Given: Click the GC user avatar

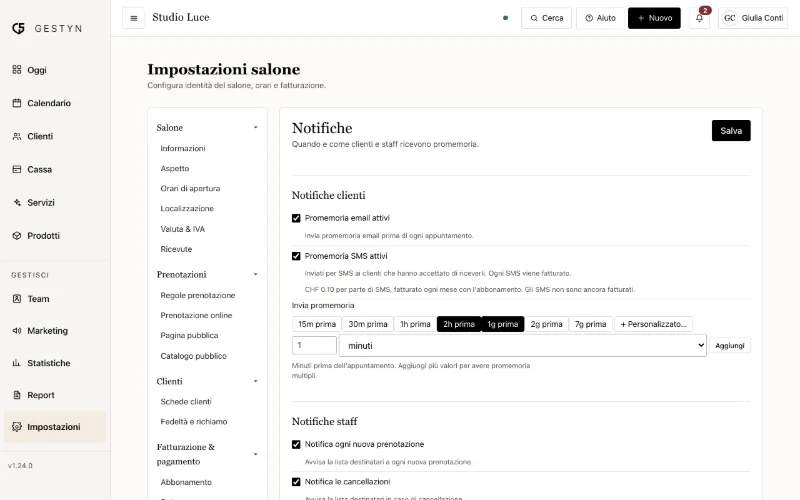Looking at the screenshot, I should [x=730, y=18].
